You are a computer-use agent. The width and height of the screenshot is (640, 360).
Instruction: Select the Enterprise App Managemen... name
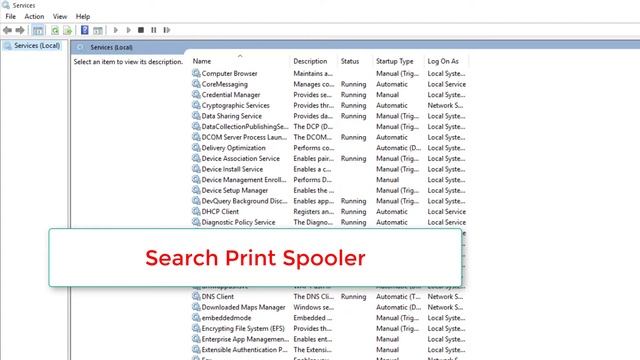pos(245,339)
